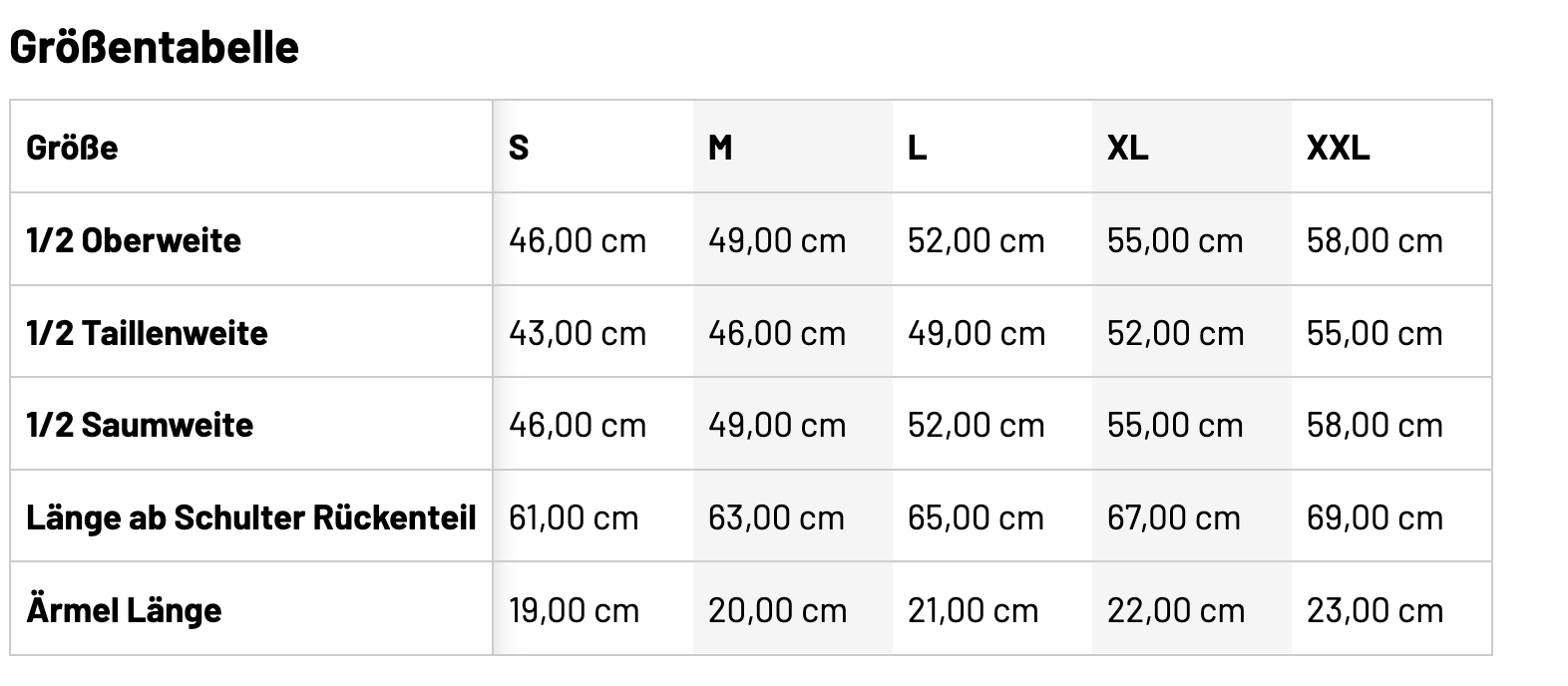The width and height of the screenshot is (1568, 686).
Task: Click the Größentabelle heading
Action: coord(155,47)
